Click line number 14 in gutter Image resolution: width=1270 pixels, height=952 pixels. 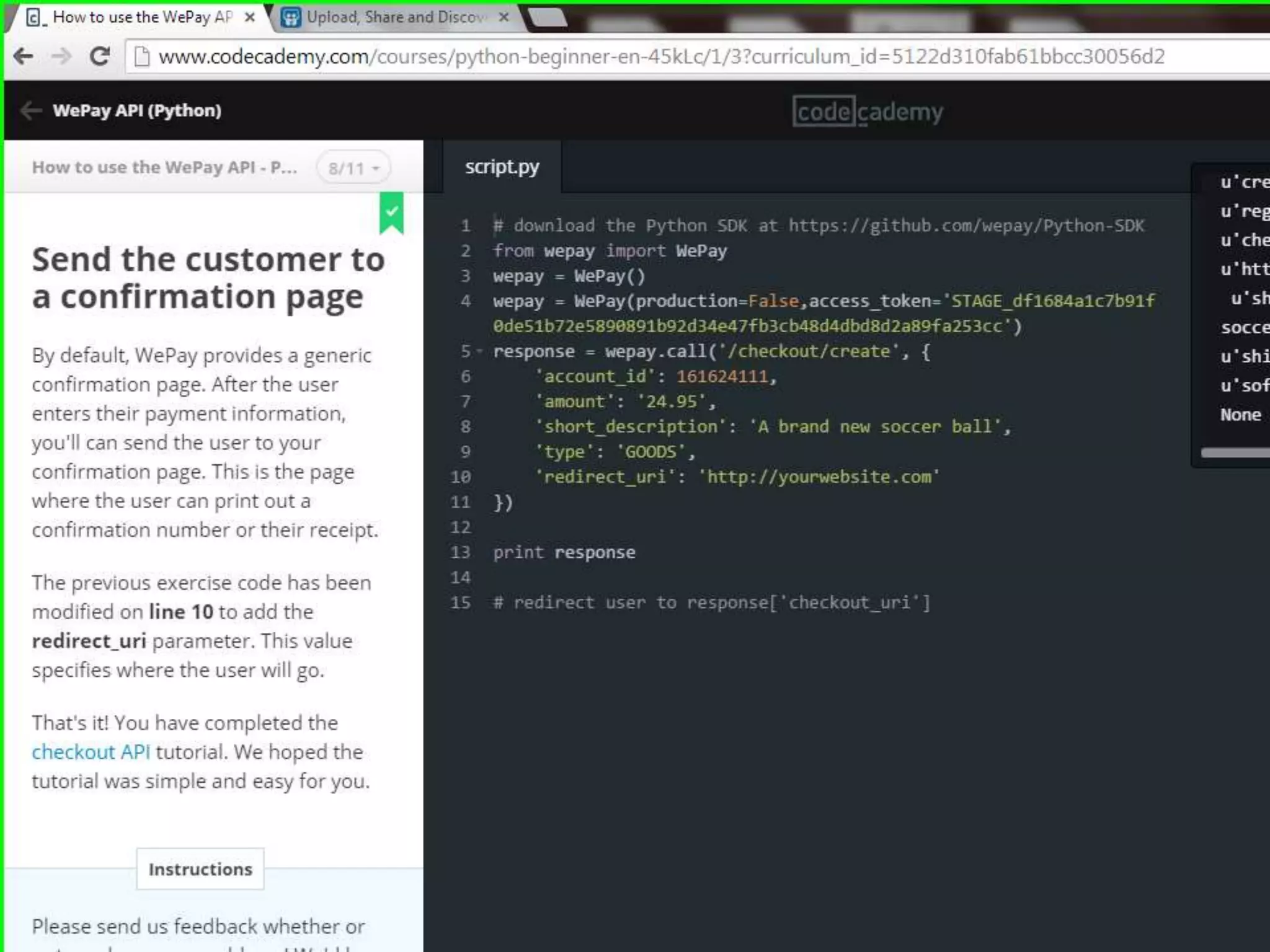tap(461, 578)
